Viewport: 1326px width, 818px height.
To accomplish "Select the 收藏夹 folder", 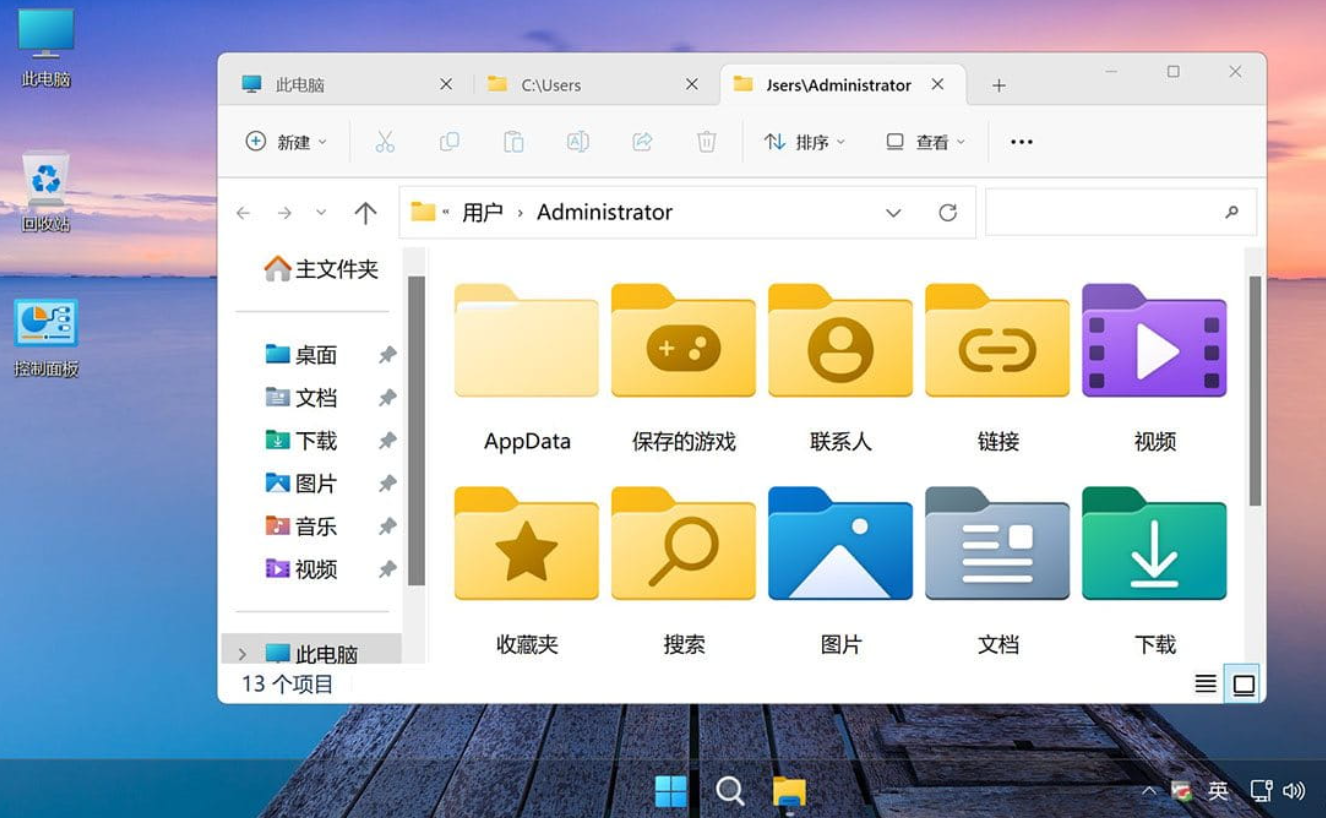I will pyautogui.click(x=527, y=571).
